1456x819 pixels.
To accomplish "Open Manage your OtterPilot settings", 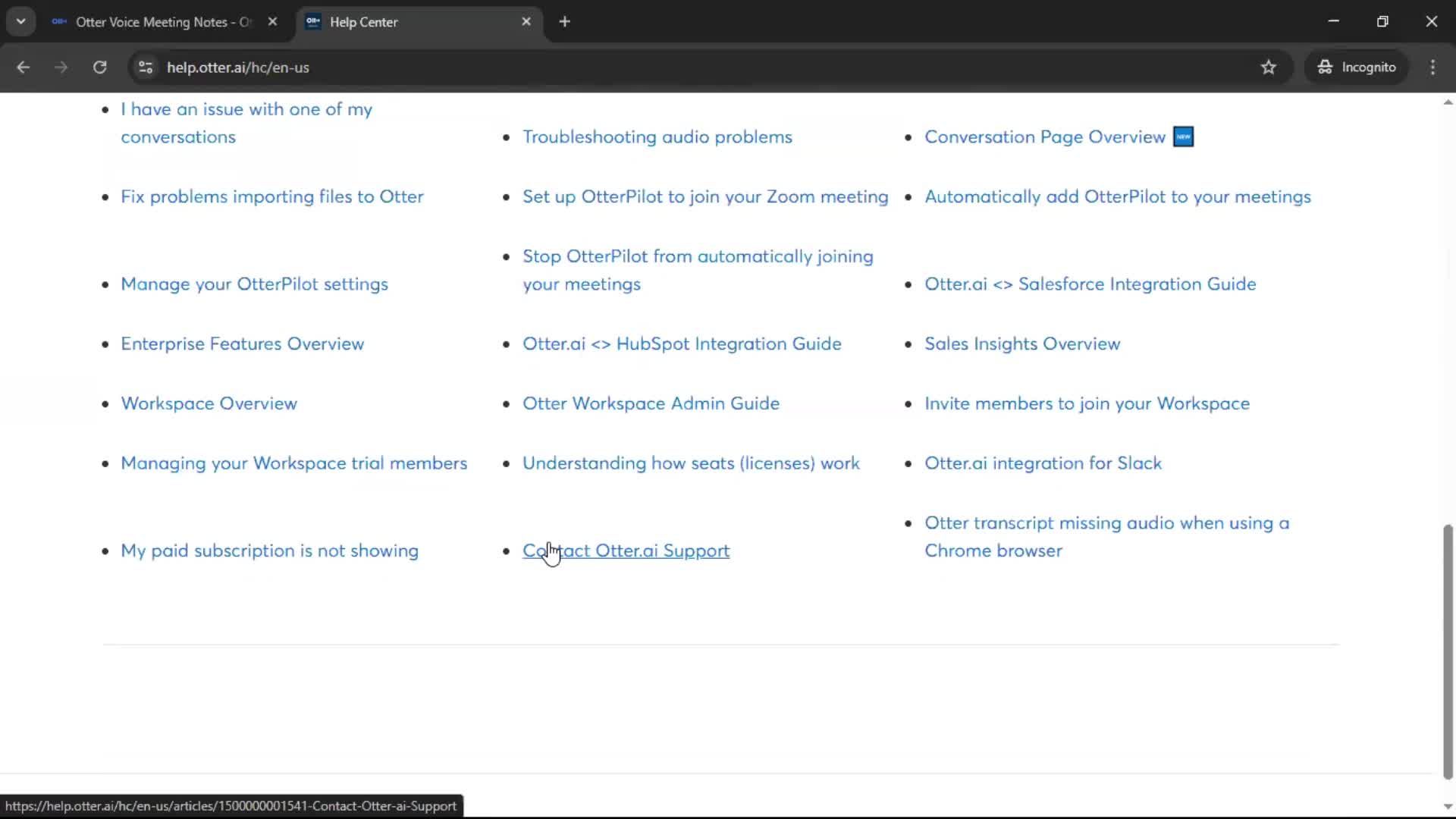I will pos(254,284).
